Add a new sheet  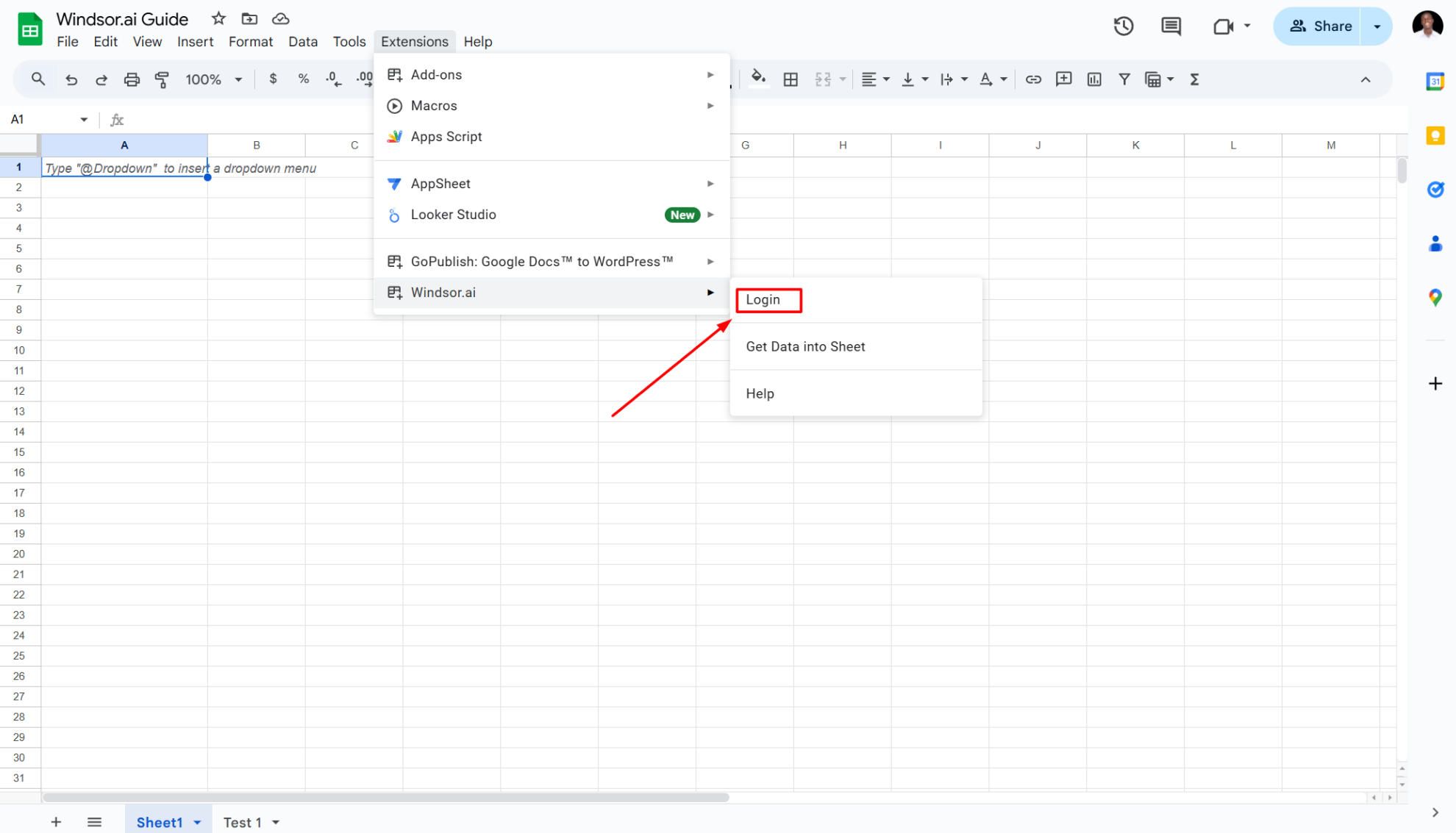click(56, 822)
